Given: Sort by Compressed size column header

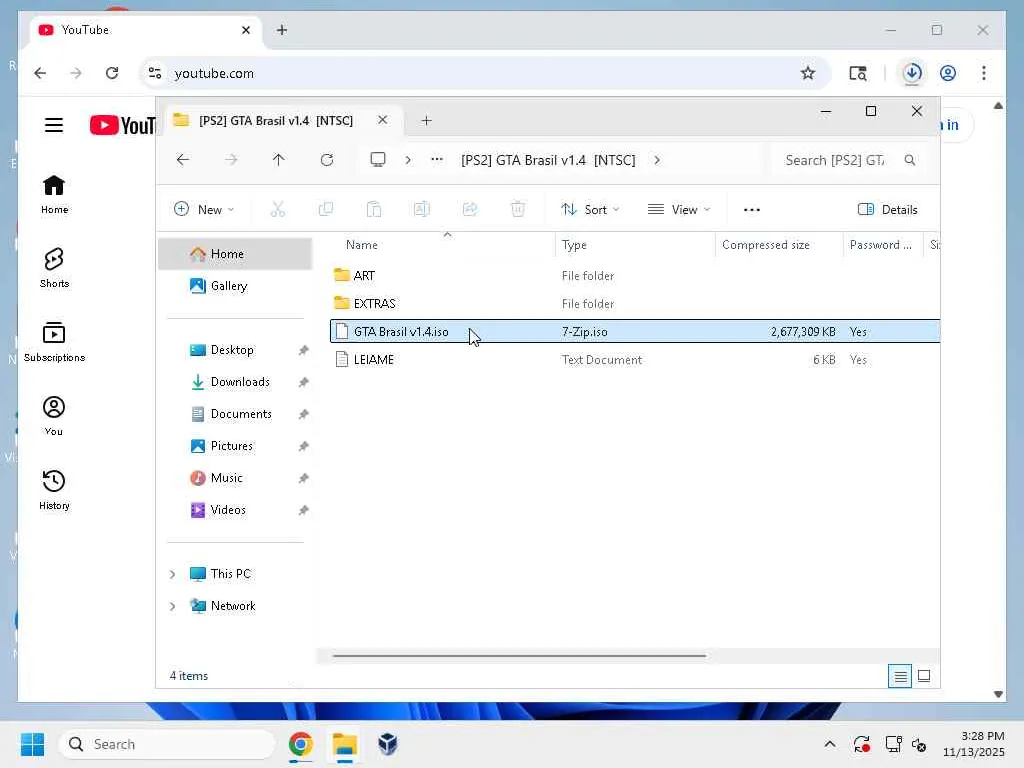Looking at the screenshot, I should (x=779, y=245).
